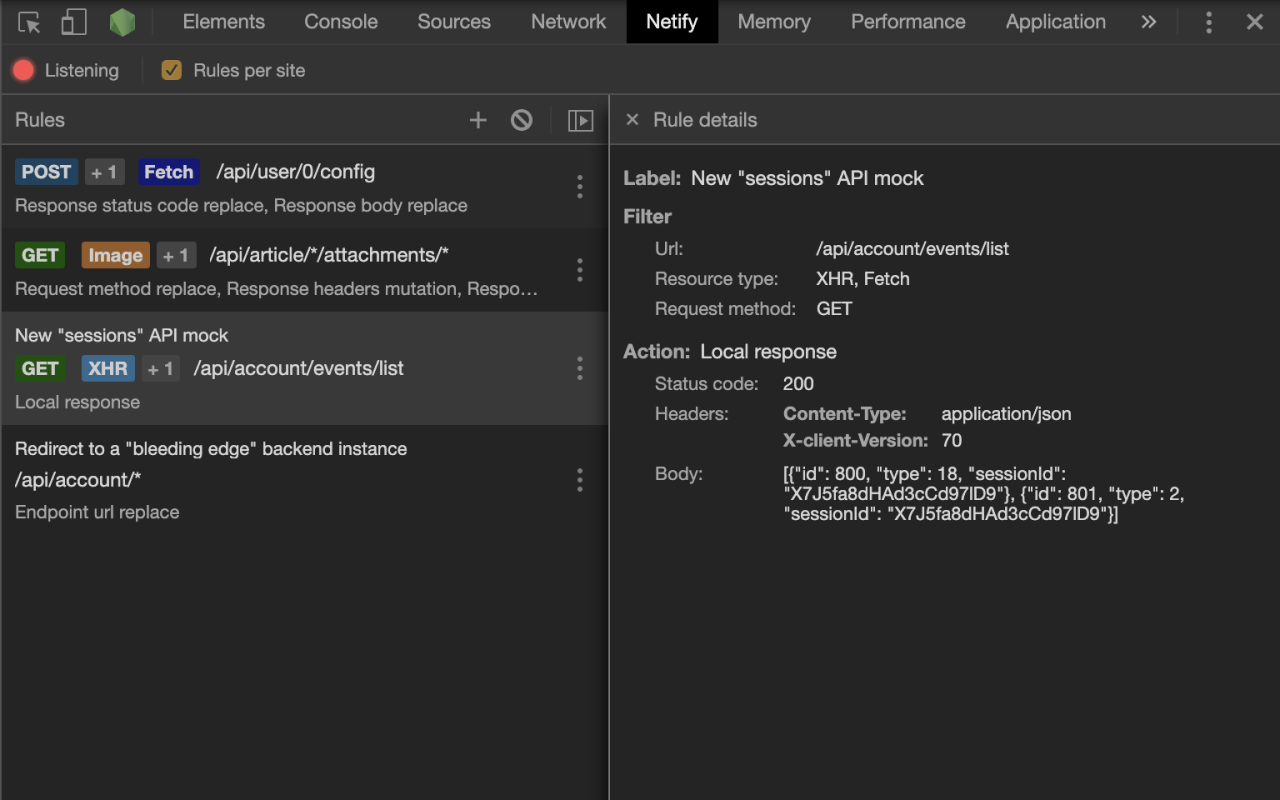Click the application/json header value
Viewport: 1280px width, 800px height.
(x=1006, y=414)
